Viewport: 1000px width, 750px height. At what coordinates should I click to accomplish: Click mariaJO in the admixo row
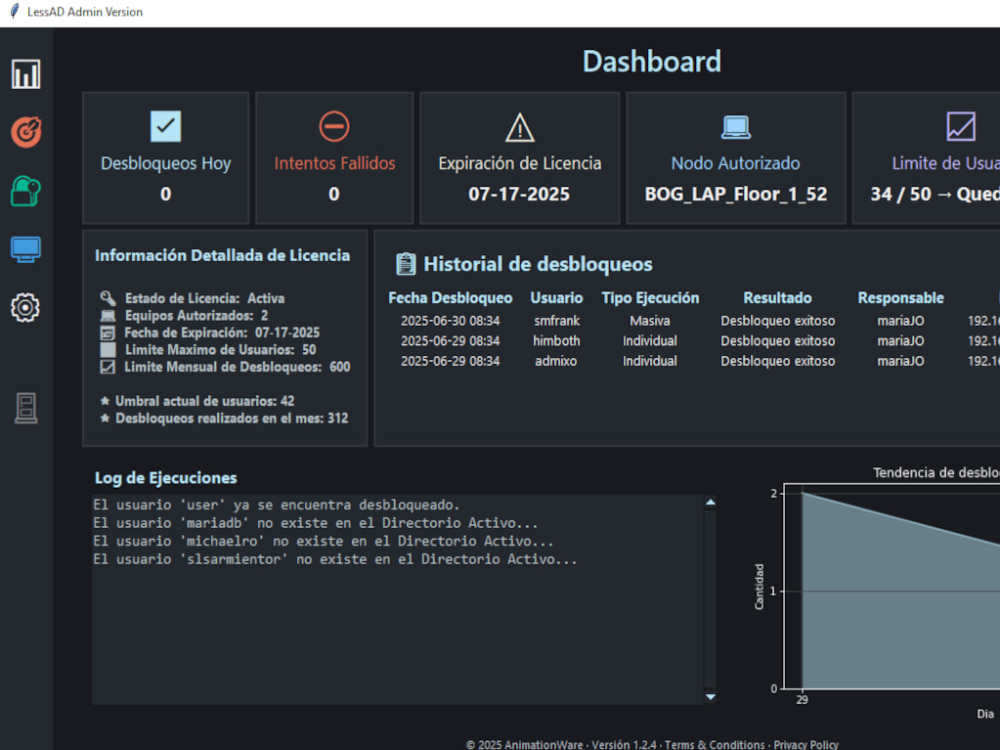[901, 361]
